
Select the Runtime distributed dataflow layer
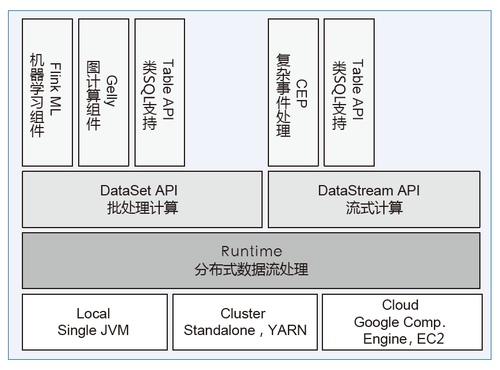[251, 261]
